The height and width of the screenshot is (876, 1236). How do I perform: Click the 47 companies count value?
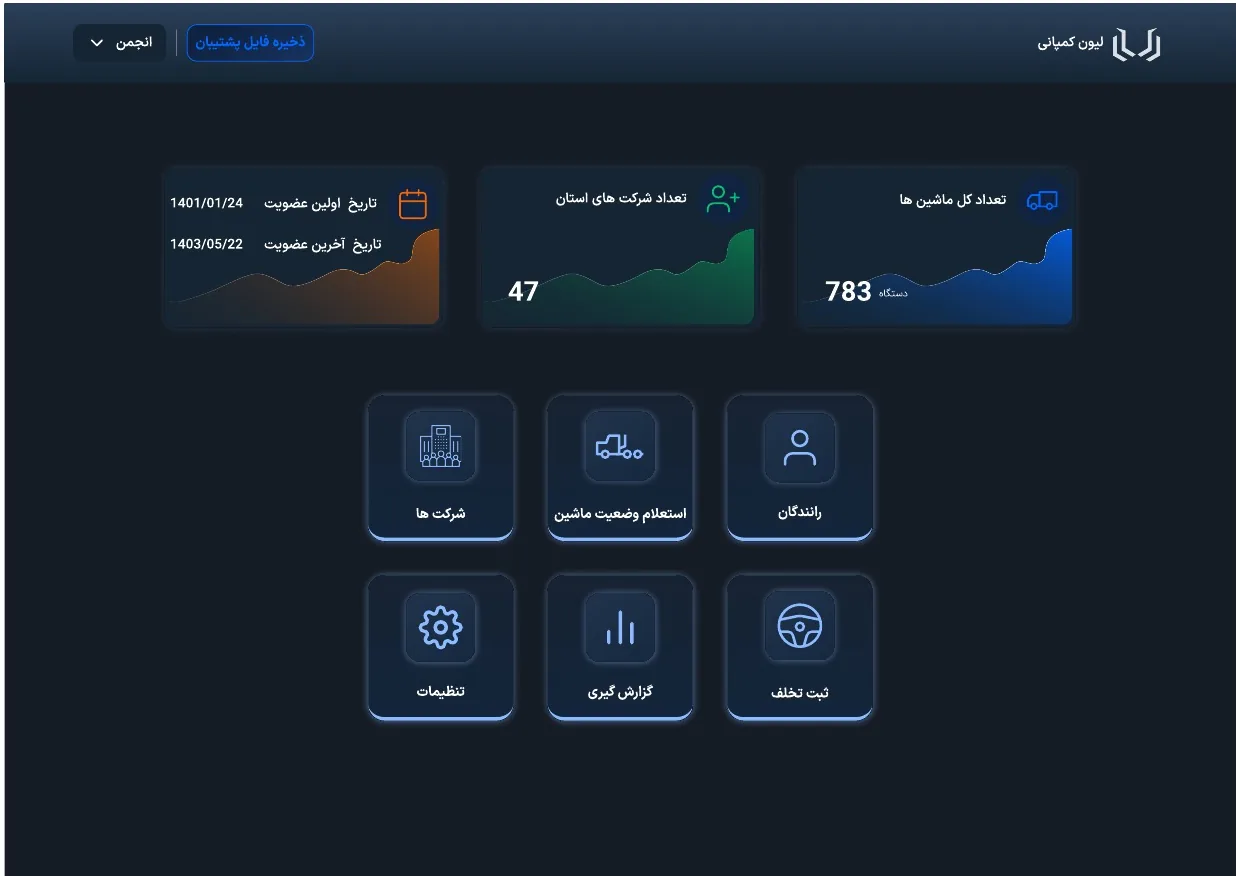point(523,291)
